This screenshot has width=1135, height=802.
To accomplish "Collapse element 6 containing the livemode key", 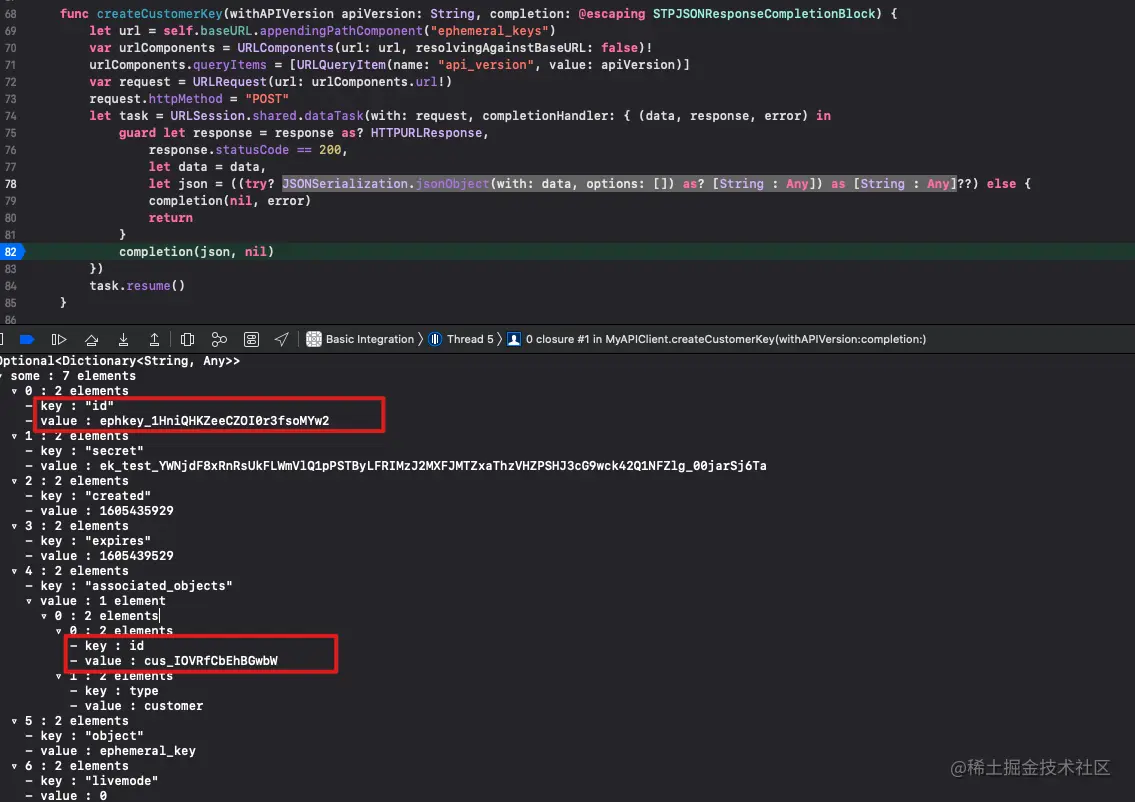I will 14,766.
